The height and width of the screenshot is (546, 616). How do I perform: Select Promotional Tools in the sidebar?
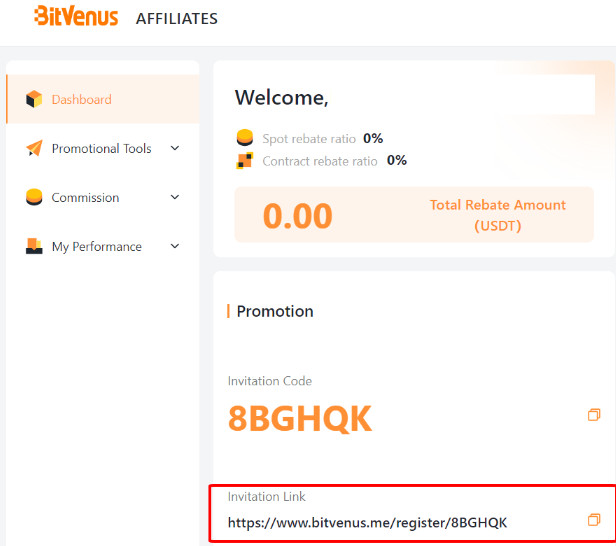[x=101, y=148]
